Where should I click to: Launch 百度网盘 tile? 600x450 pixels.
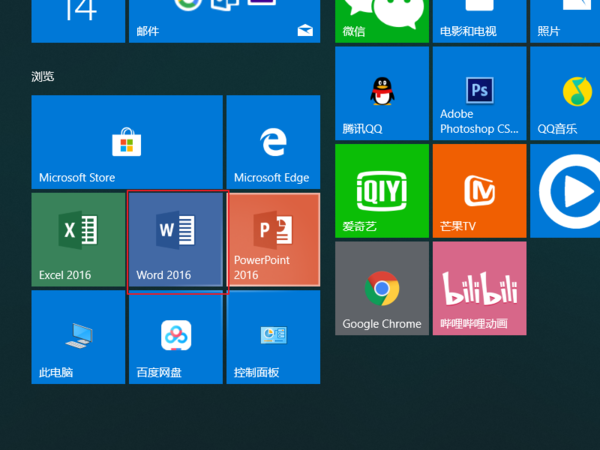[176, 337]
